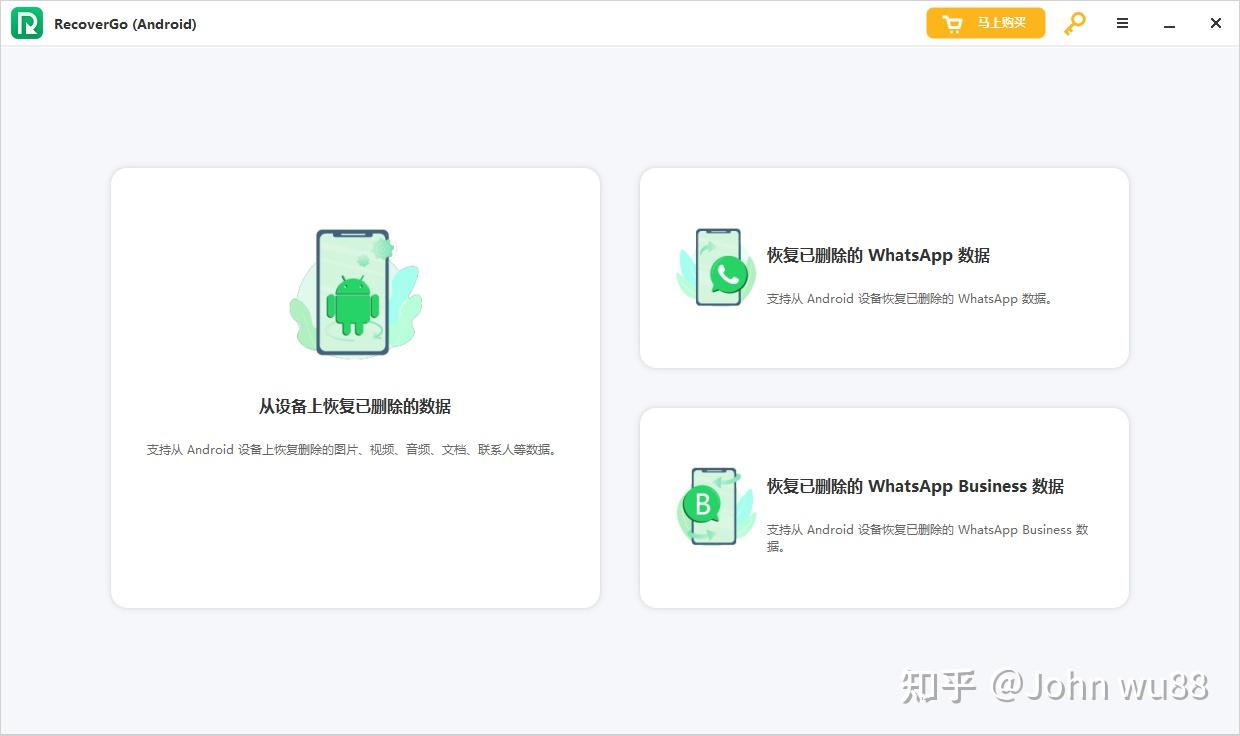
Task: Choose the device data recovery card
Action: [x=355, y=388]
